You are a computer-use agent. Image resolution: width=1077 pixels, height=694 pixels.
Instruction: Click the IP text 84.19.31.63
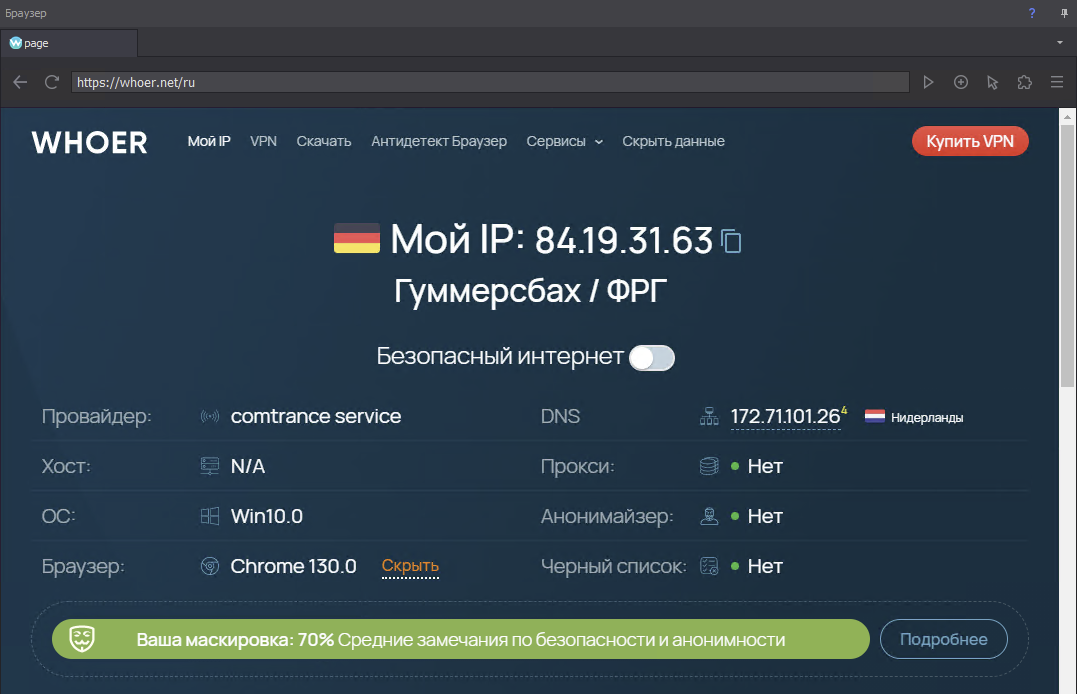point(624,240)
